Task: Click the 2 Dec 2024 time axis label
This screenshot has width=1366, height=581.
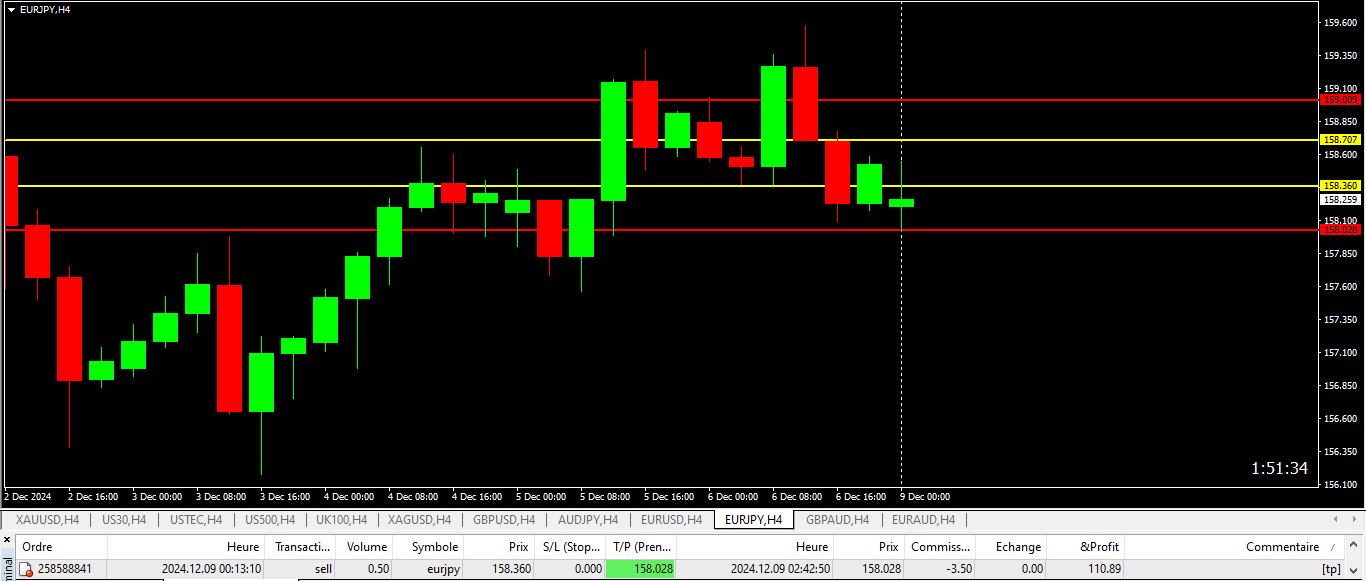Action: tap(28, 496)
